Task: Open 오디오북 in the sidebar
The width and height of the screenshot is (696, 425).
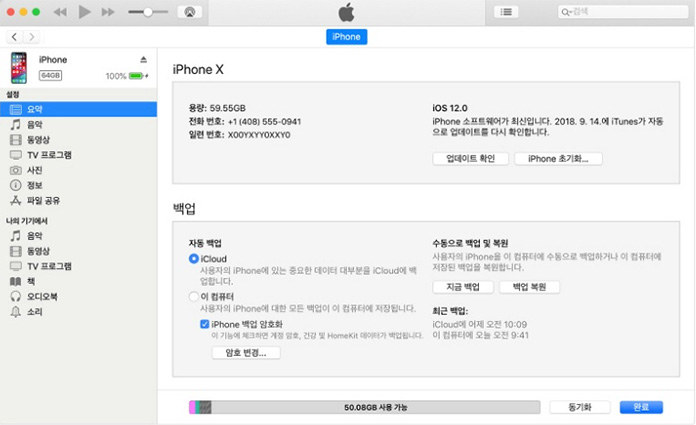Action: pos(79,297)
